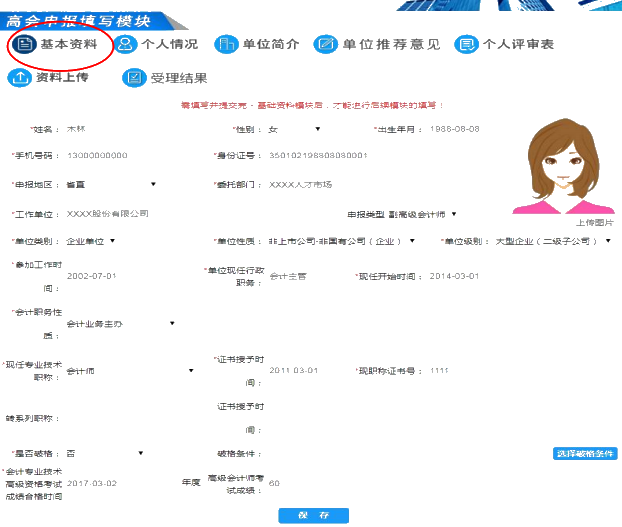Open the 是否破格 dropdown
The image size is (622, 527).
[105, 454]
